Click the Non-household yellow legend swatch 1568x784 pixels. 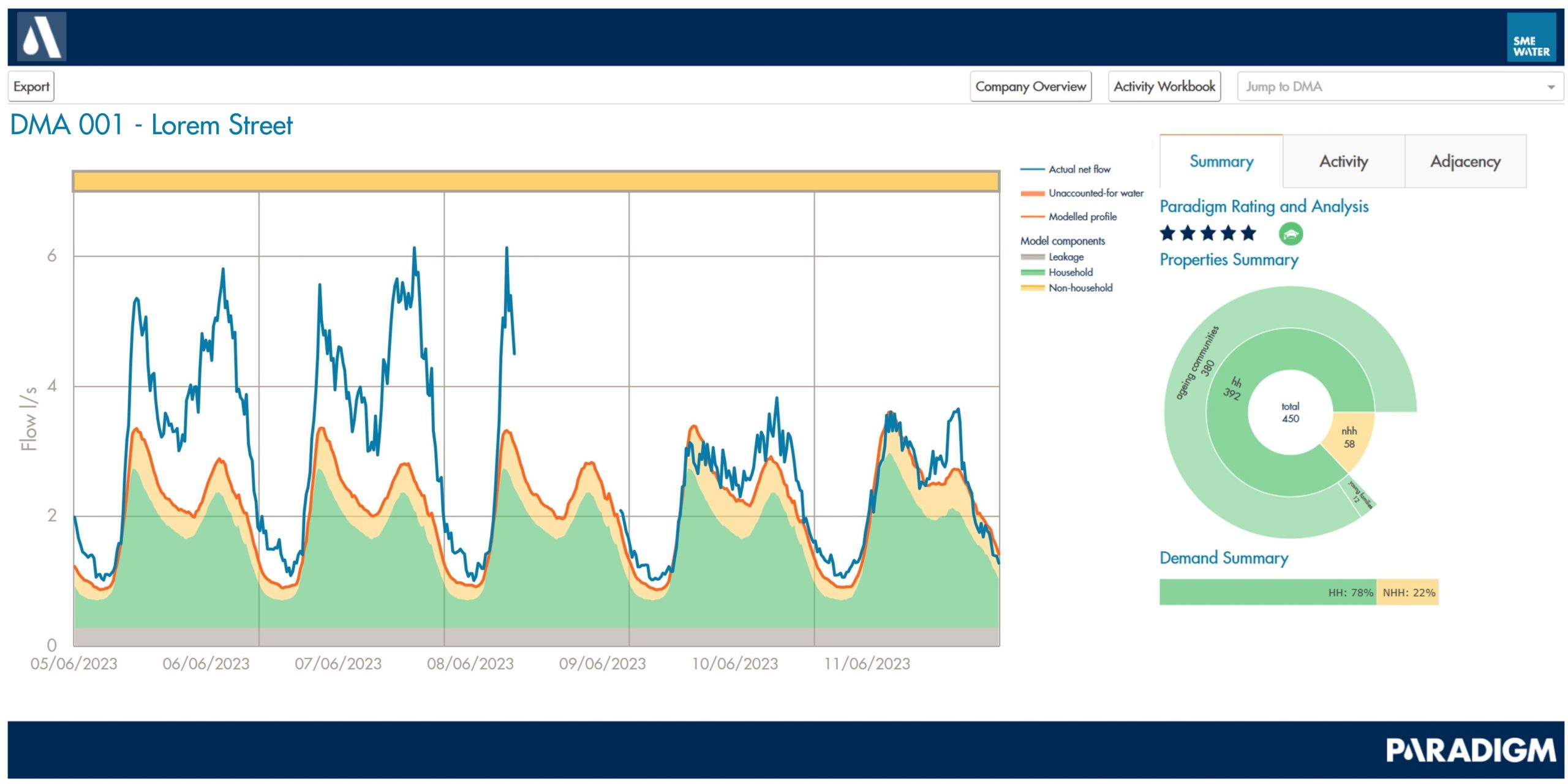[1032, 288]
